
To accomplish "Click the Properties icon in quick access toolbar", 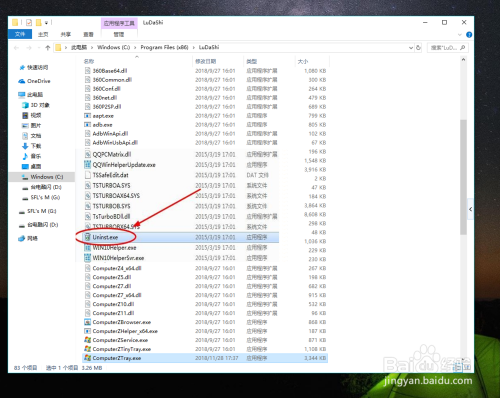I will pyautogui.click(x=29, y=23).
